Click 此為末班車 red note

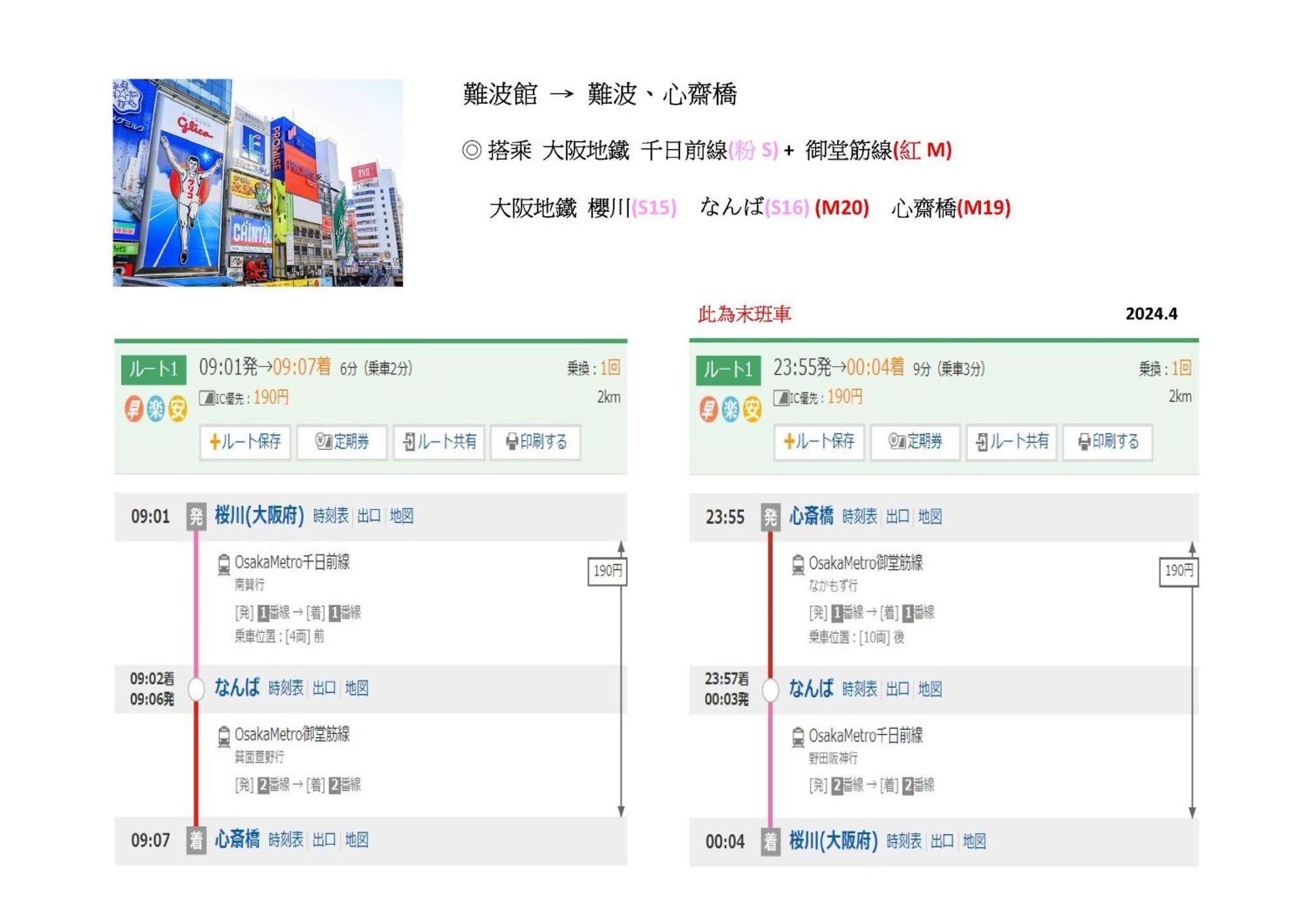tap(744, 315)
